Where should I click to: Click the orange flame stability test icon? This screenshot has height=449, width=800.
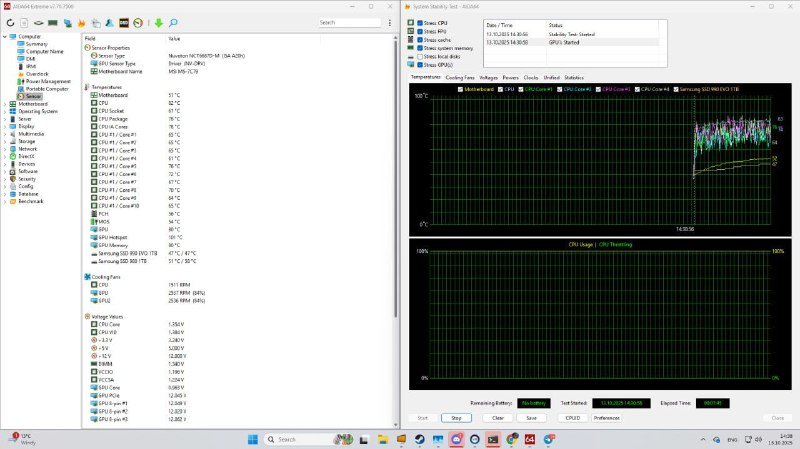81,23
